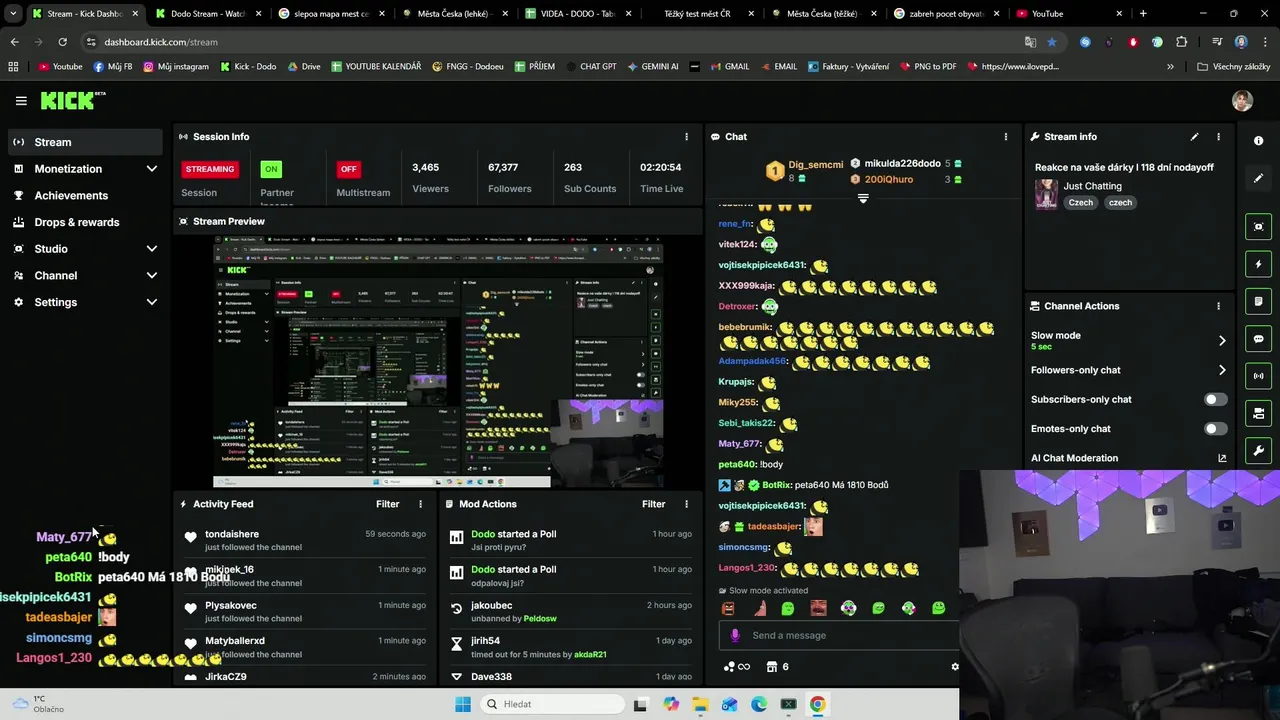Show more bookmarks chevron
This screenshot has width=1280, height=720.
1170,67
